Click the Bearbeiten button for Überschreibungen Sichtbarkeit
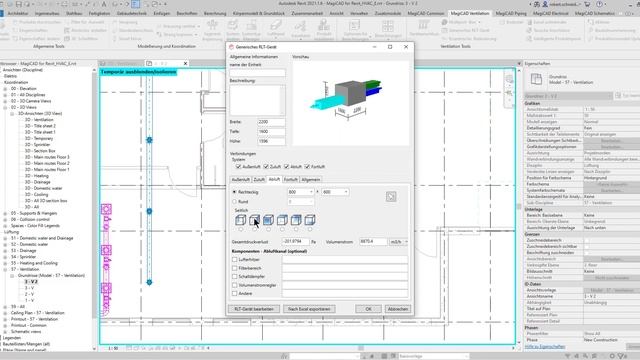 tap(611, 140)
